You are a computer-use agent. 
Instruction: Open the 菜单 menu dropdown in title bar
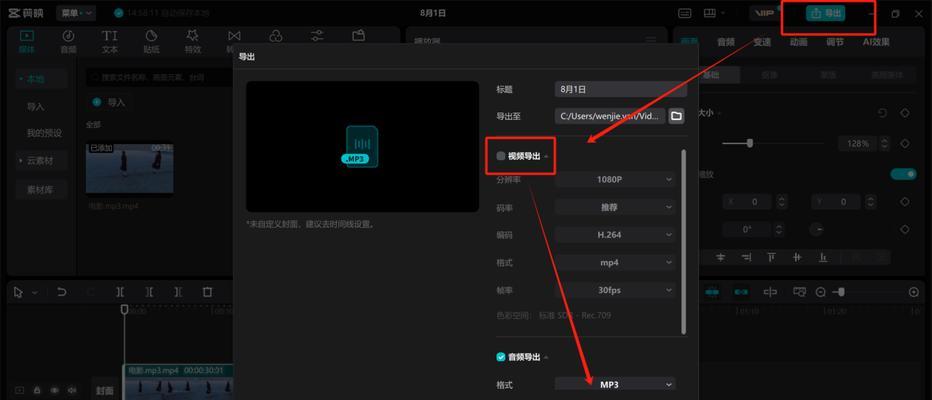pyautogui.click(x=76, y=12)
